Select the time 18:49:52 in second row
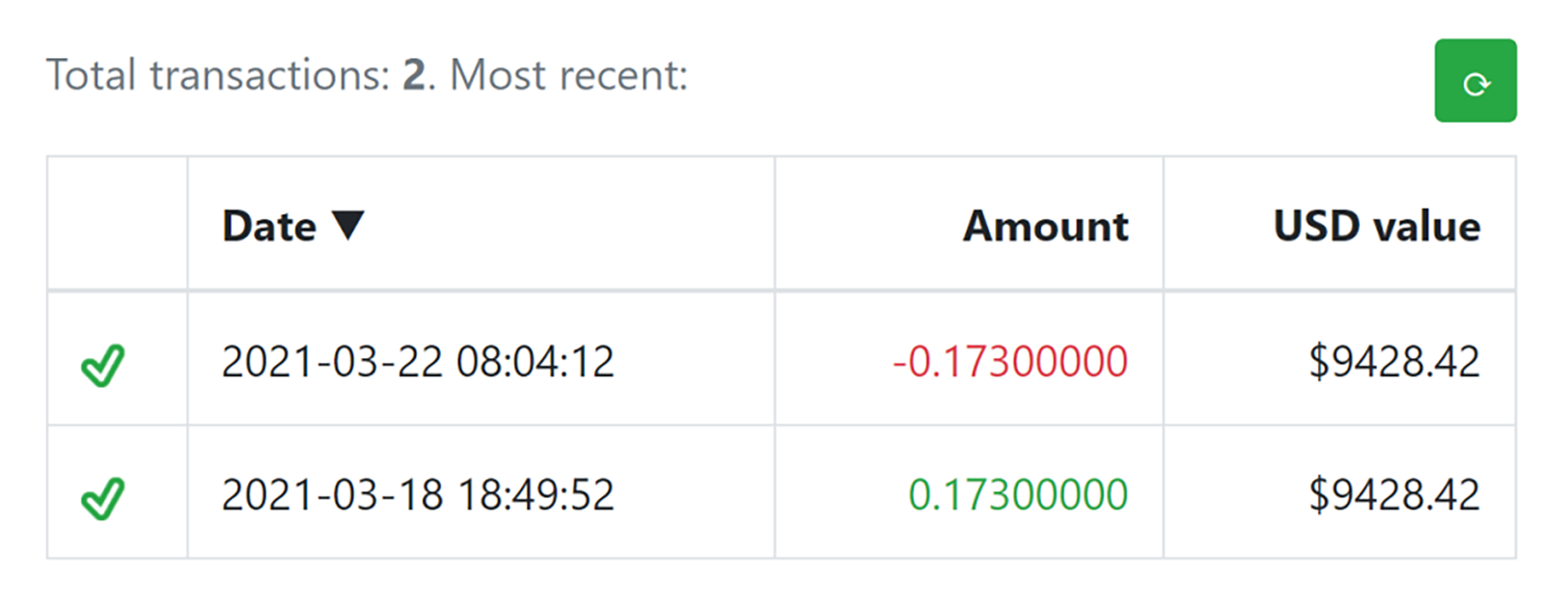 [535, 496]
